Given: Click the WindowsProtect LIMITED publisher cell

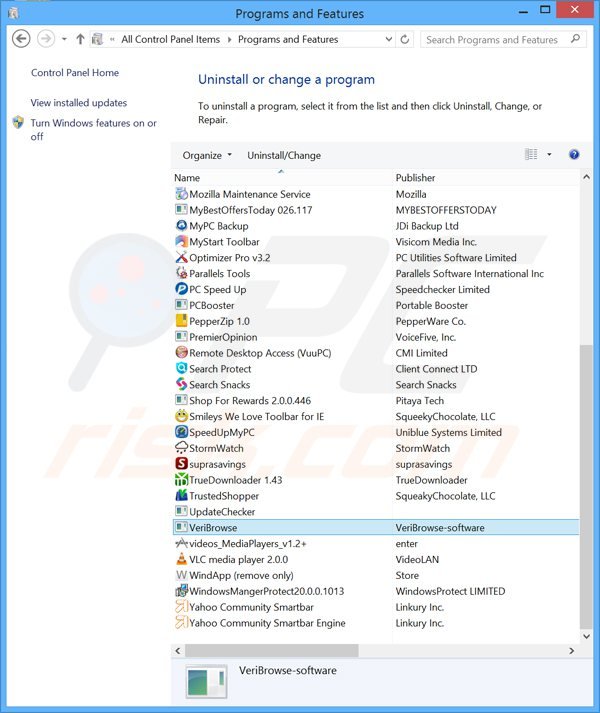Looking at the screenshot, I should [x=450, y=591].
